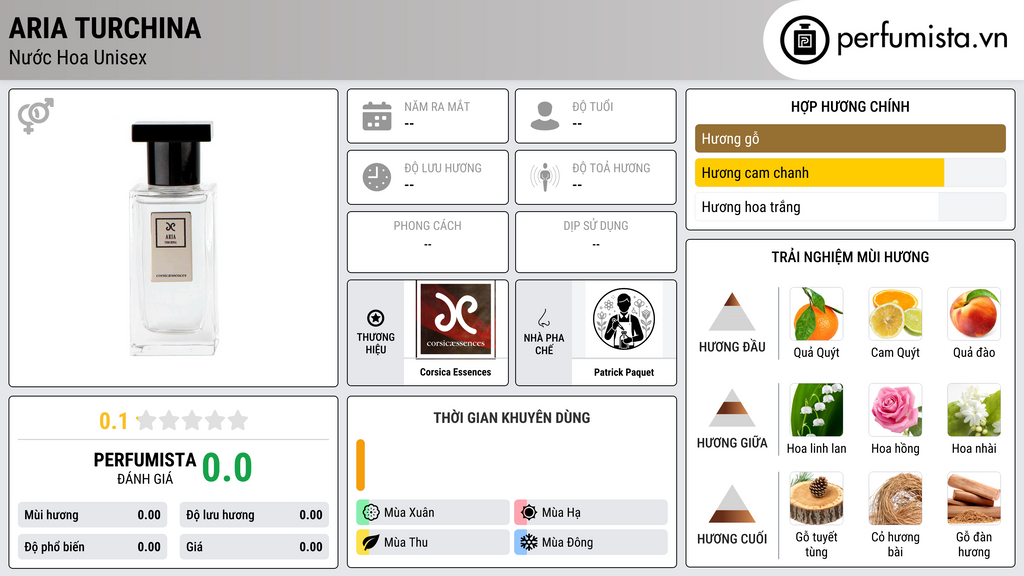Click the Hương cuối pyramid icon
The width and height of the screenshot is (1024, 576).
coord(732,504)
